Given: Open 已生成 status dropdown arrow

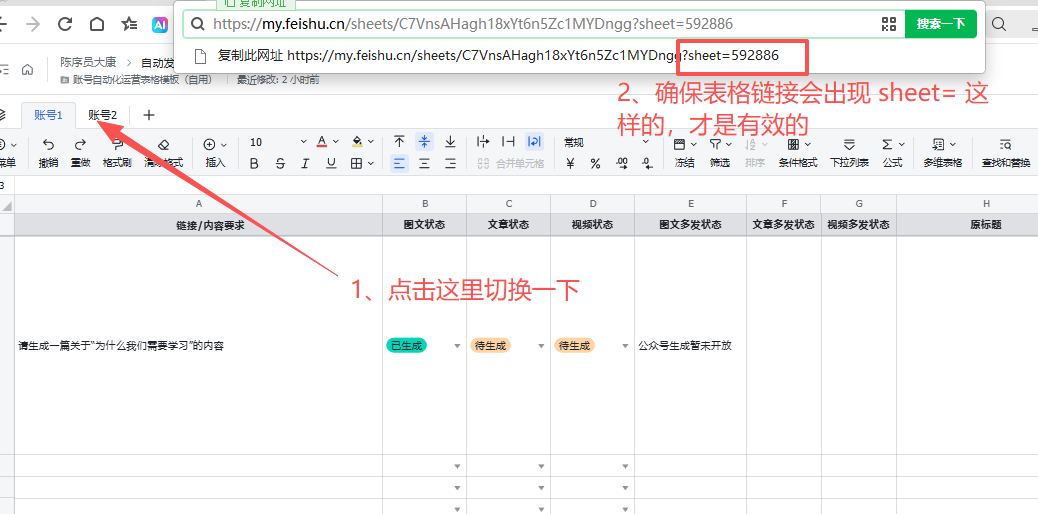Looking at the screenshot, I should [457, 346].
